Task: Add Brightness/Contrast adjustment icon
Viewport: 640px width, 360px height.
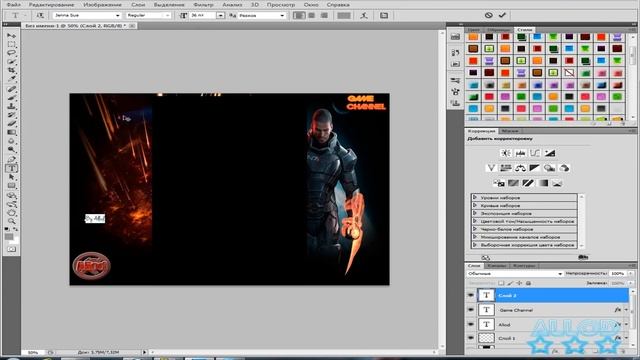Action: coord(505,153)
